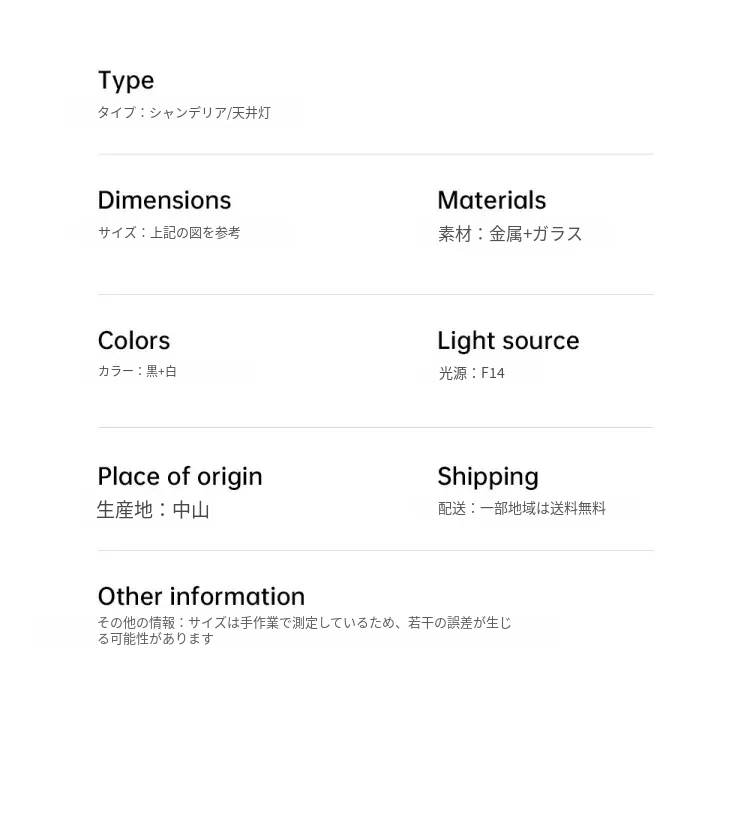Click the Other information heading
The height and width of the screenshot is (839, 750).
[201, 596]
